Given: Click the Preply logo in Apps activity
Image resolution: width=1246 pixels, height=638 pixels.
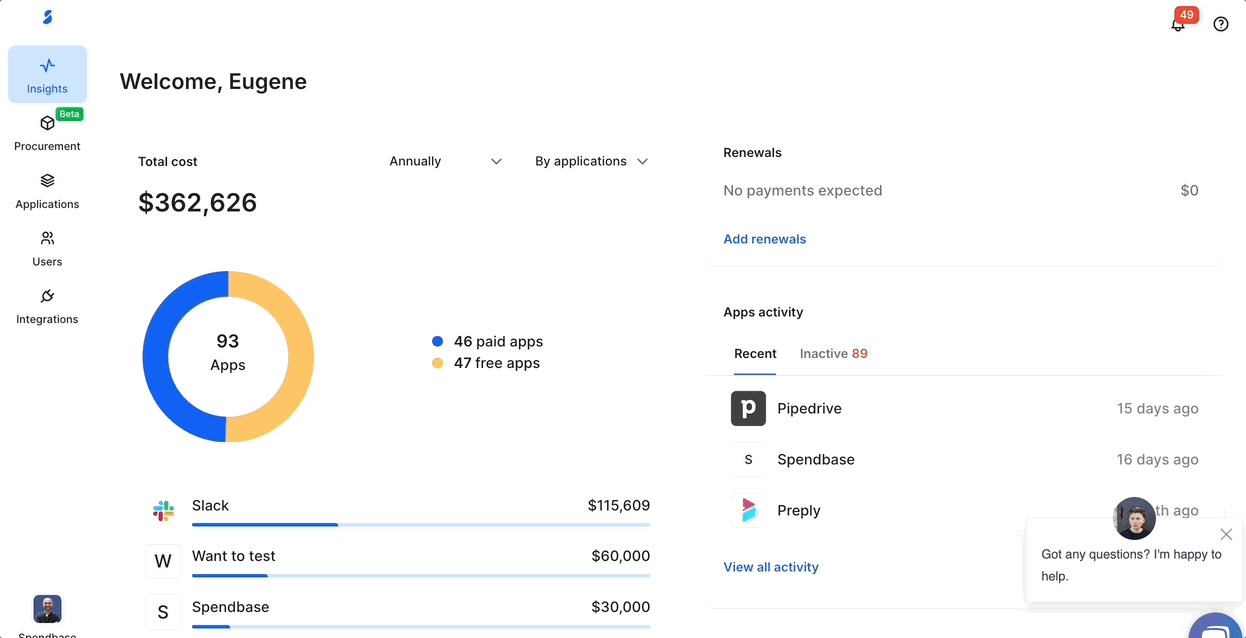Looking at the screenshot, I should [748, 510].
